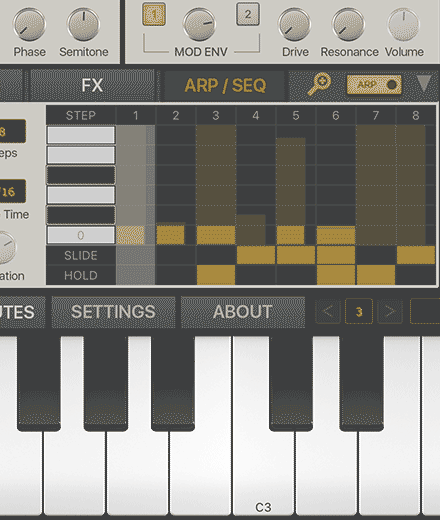
Task: Toggle SLIDE for step 5
Action: (x=296, y=255)
